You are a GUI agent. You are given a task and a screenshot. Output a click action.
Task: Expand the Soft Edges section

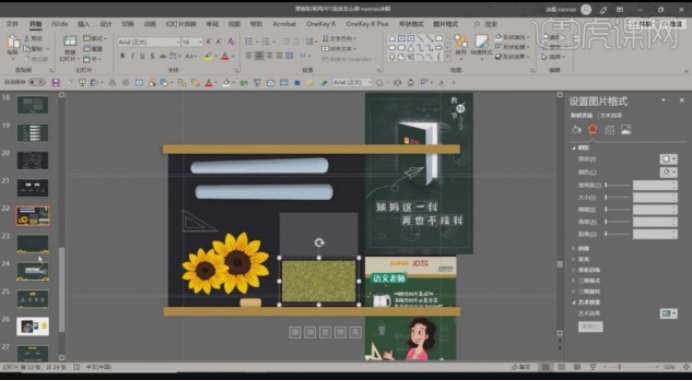pyautogui.click(x=574, y=270)
